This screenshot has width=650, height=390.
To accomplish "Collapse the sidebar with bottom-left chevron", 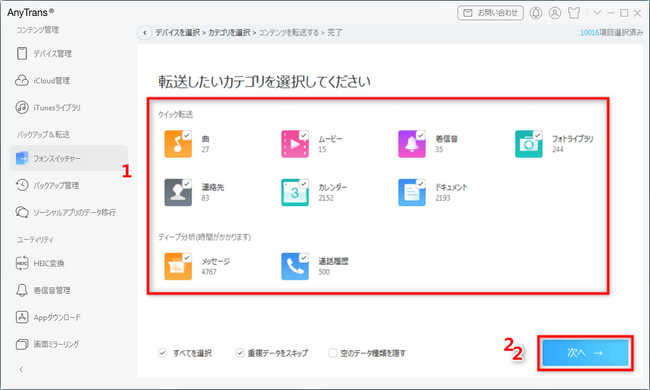I will [x=22, y=369].
